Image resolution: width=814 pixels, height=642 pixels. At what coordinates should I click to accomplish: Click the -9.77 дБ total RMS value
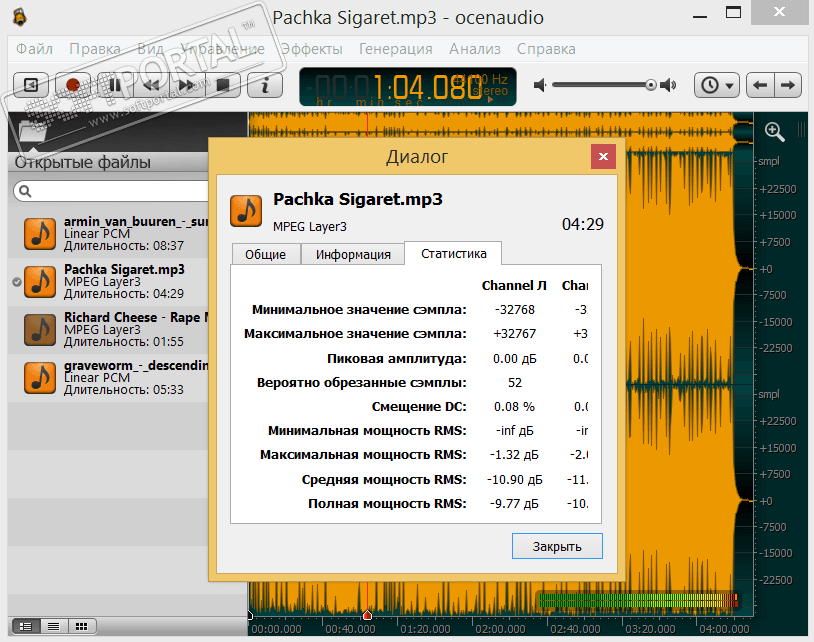[x=514, y=503]
